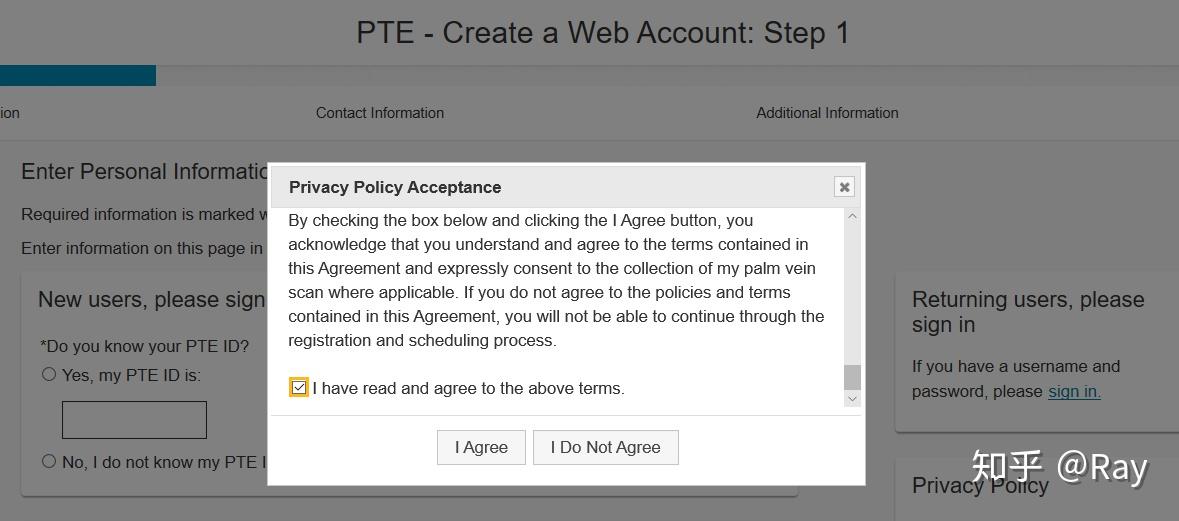Open the returning users sign in link

[x=1074, y=391]
